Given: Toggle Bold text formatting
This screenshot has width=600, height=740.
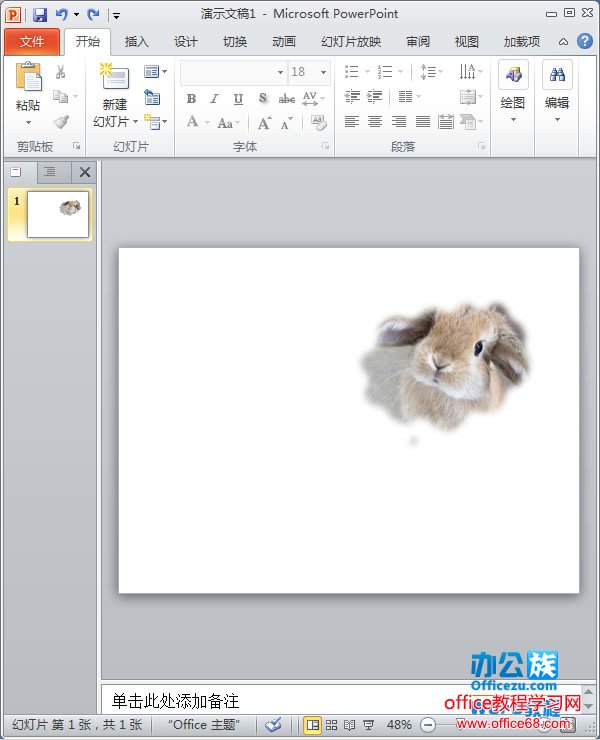Looking at the screenshot, I should [x=191, y=99].
